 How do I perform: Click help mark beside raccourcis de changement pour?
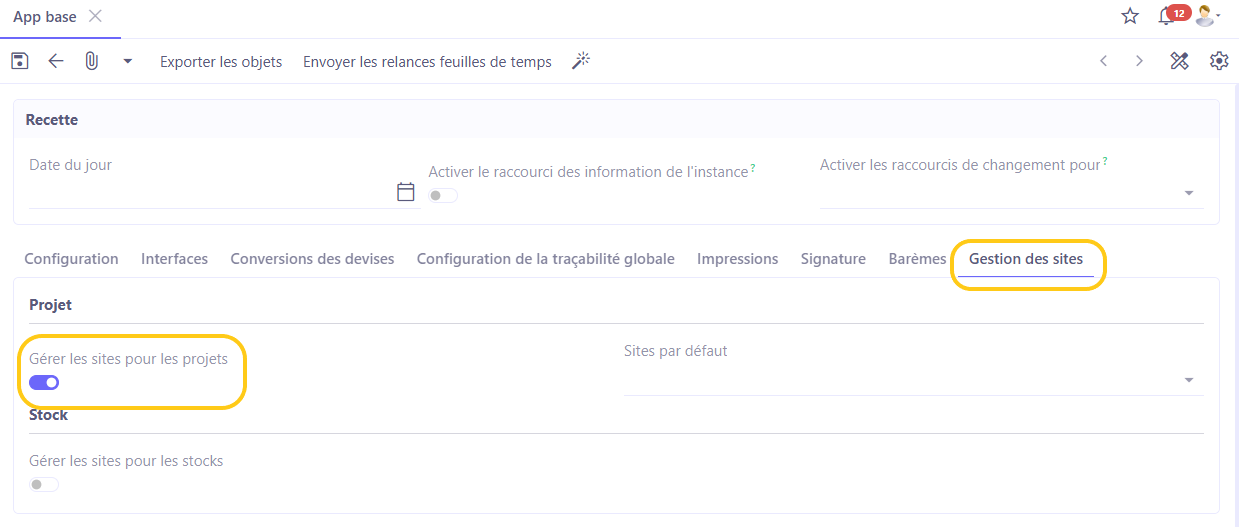1105,161
